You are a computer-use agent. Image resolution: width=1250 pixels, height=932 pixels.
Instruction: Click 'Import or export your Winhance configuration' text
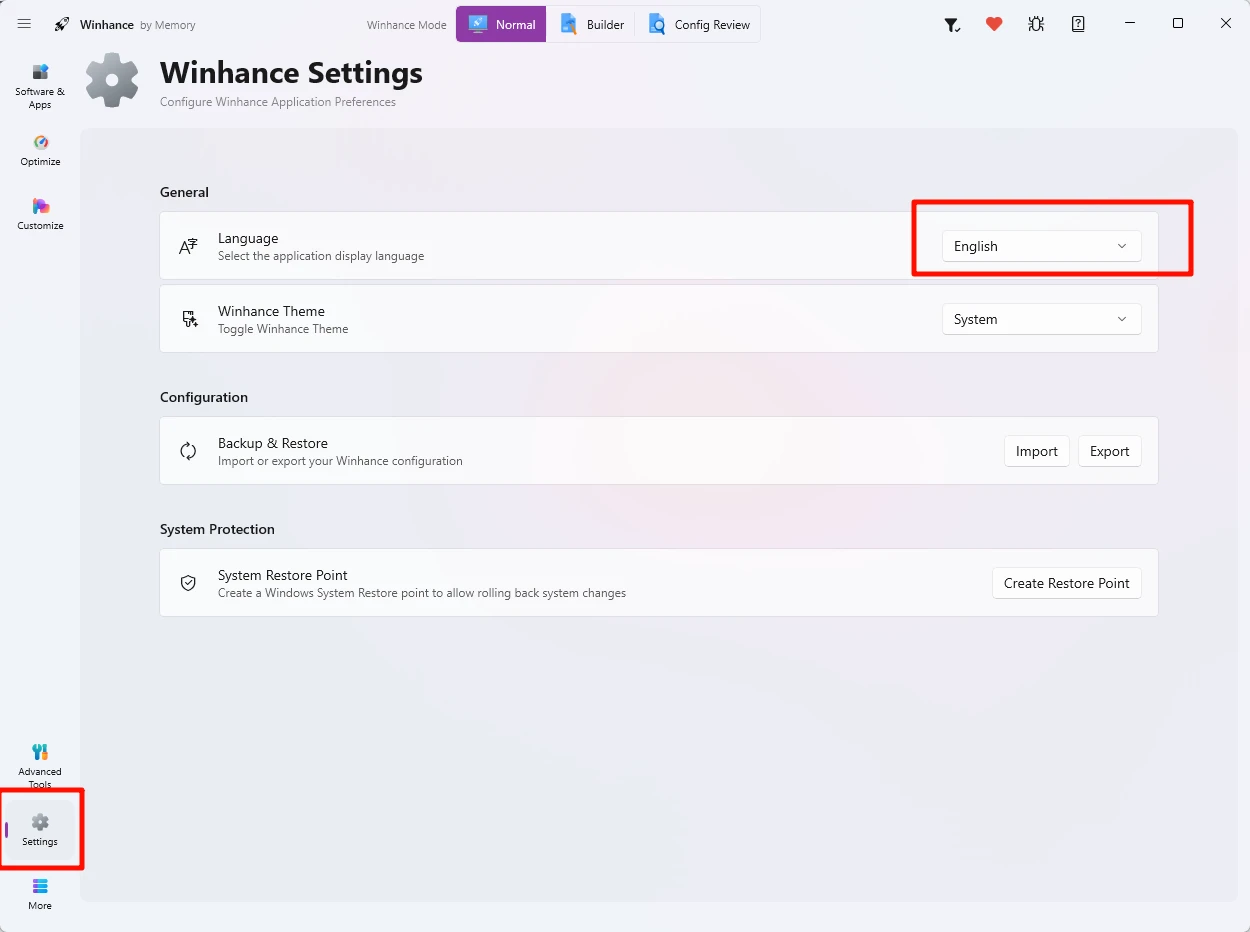click(340, 461)
